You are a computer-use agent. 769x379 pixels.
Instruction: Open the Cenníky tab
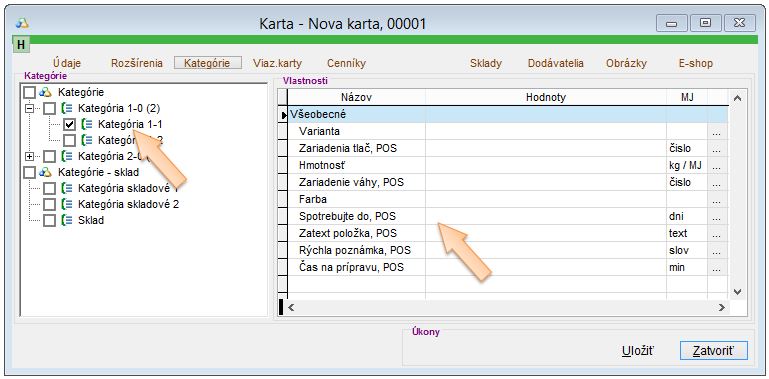tap(346, 63)
